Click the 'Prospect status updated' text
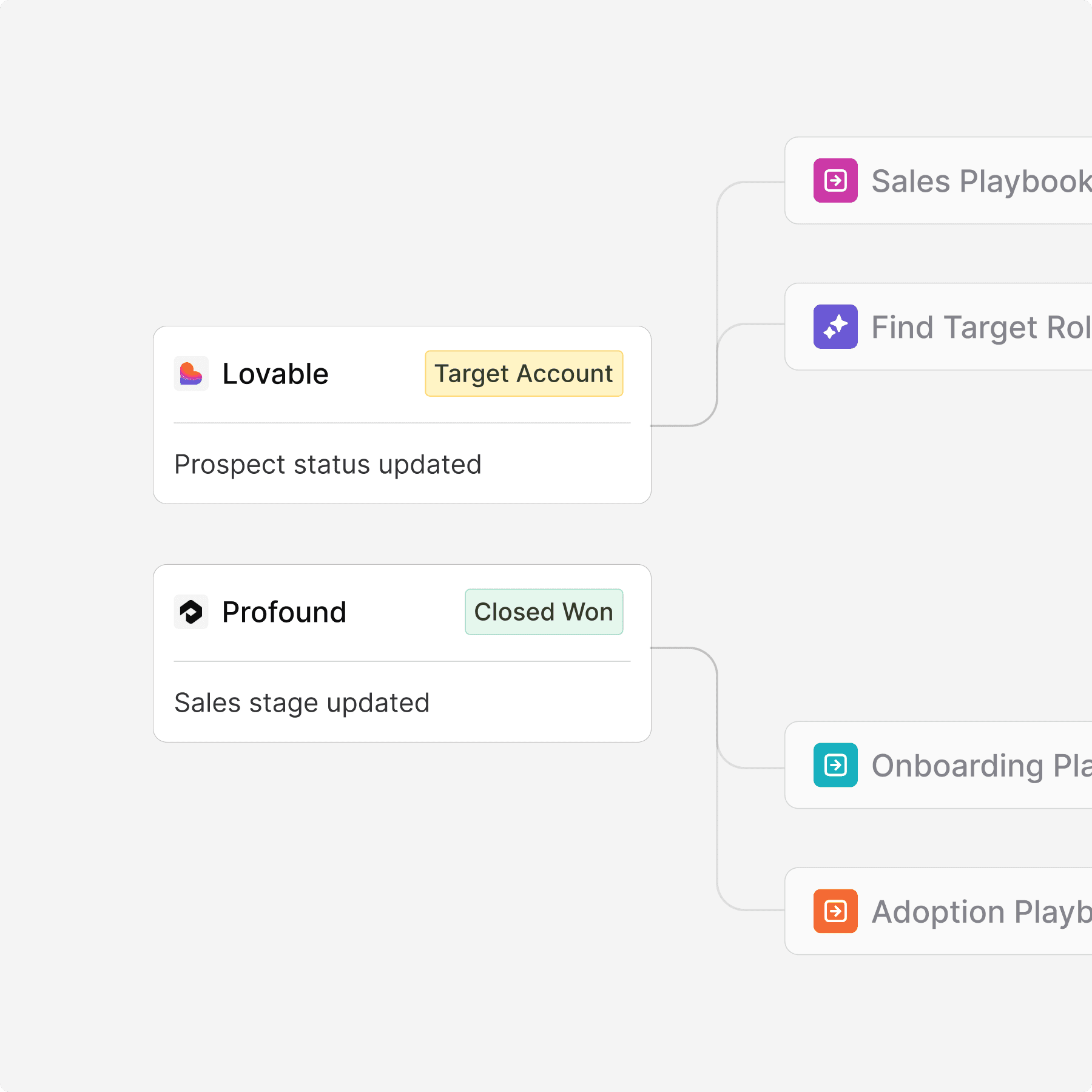 (328, 465)
